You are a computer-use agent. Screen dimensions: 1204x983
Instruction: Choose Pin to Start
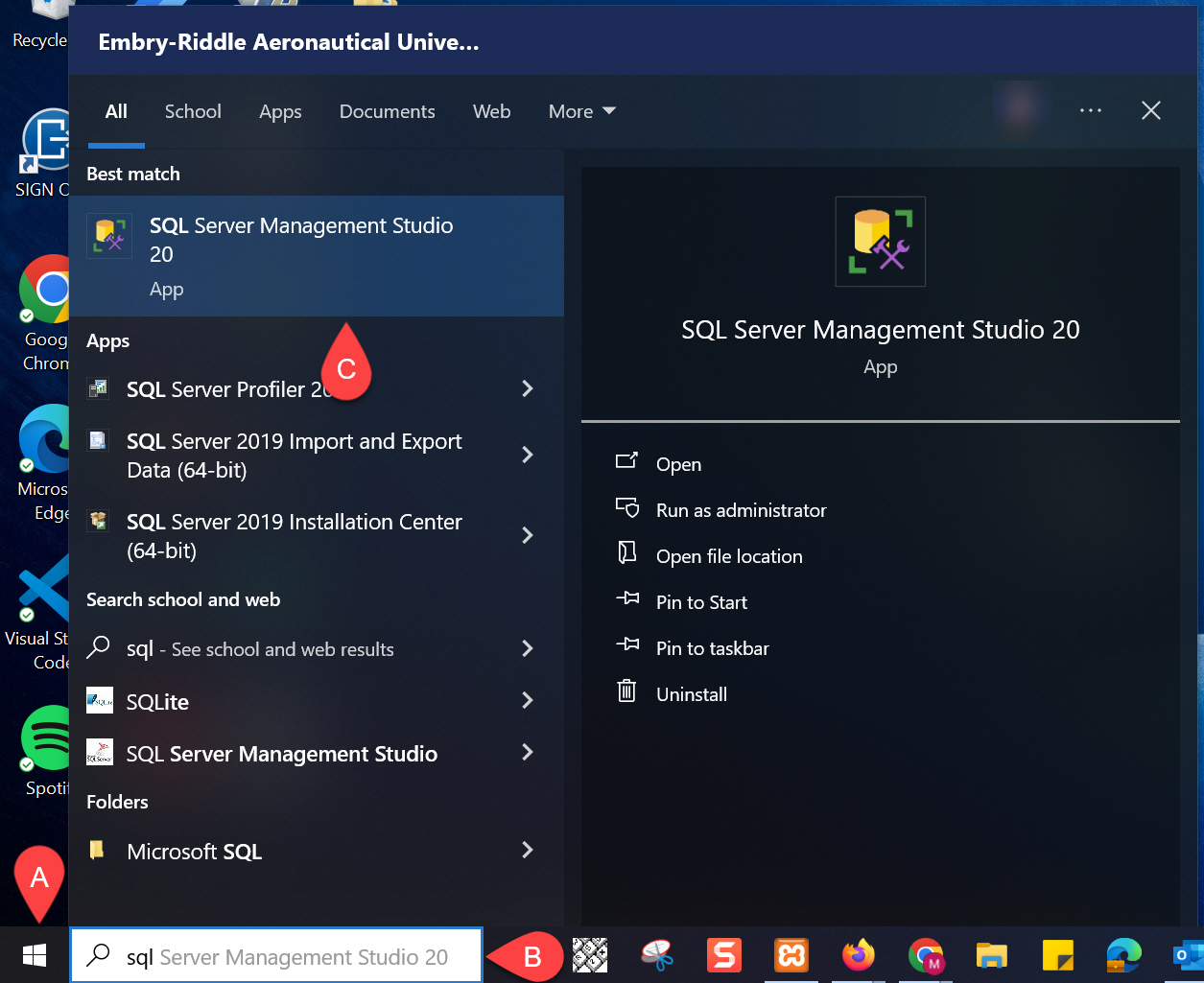click(x=701, y=602)
